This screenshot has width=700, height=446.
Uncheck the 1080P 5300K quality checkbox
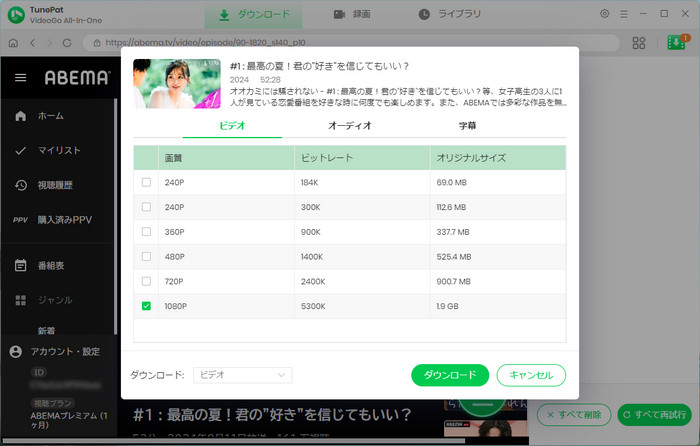(x=146, y=306)
